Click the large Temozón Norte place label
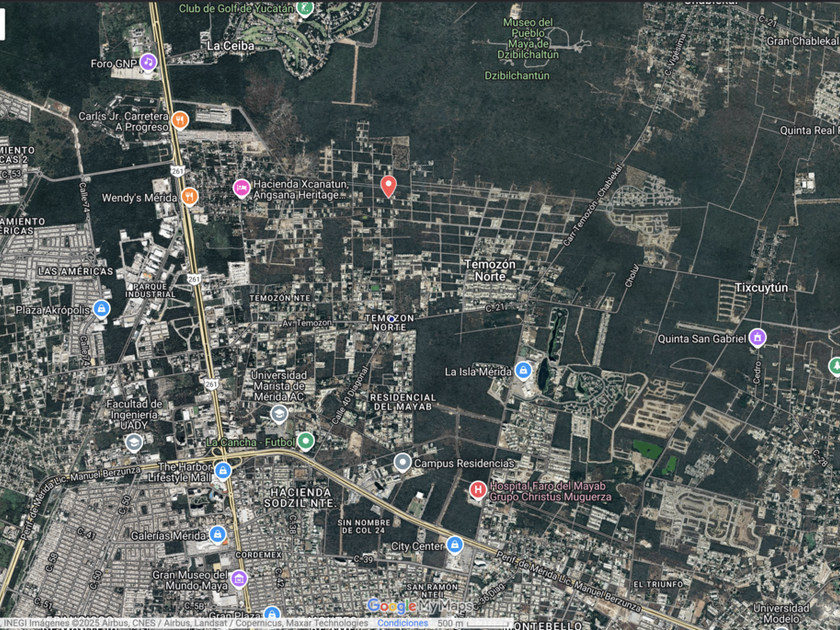 (490, 271)
